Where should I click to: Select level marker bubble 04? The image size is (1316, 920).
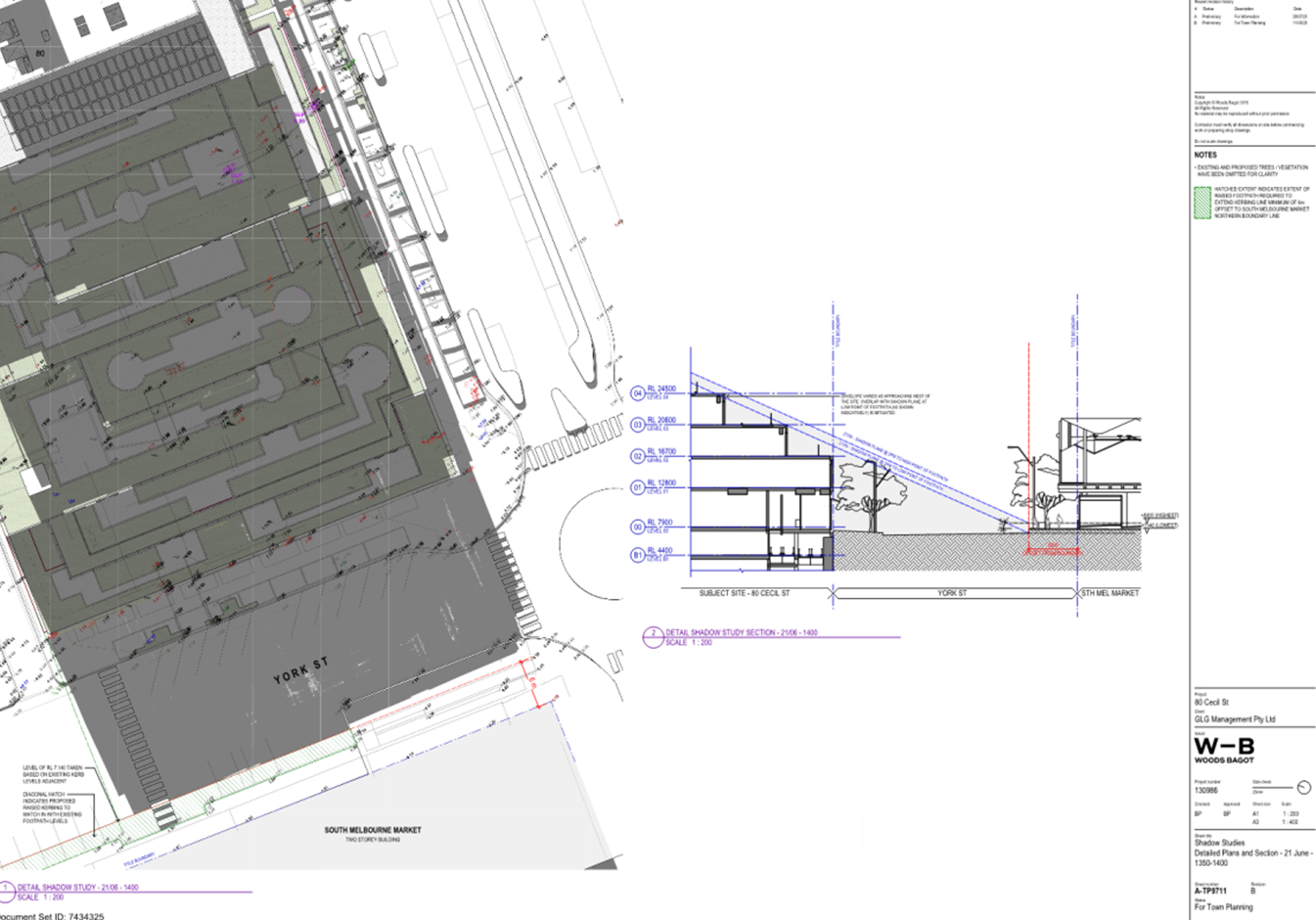[638, 393]
